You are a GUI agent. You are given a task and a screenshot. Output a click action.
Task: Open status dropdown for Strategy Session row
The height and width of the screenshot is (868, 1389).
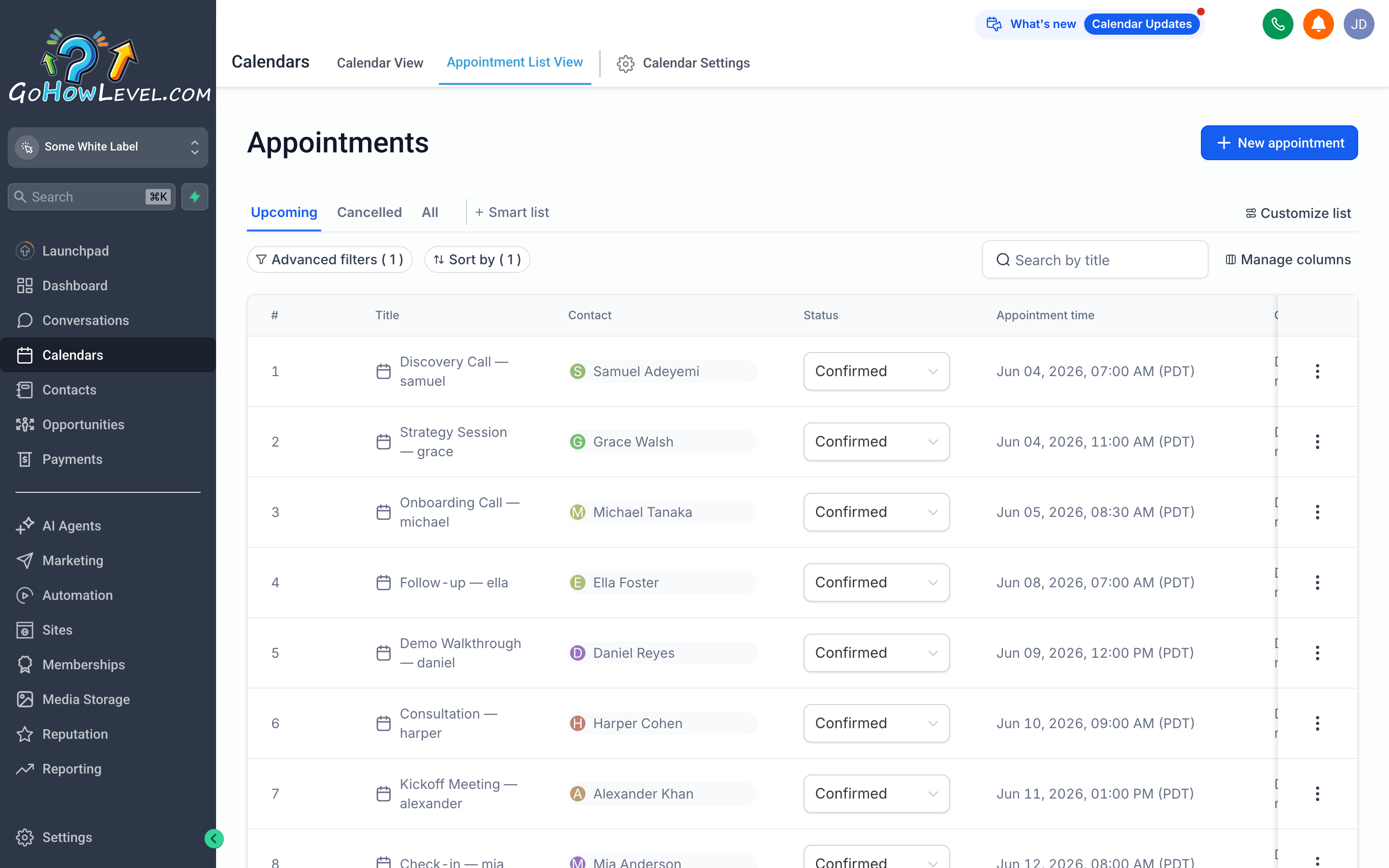pyautogui.click(x=876, y=441)
